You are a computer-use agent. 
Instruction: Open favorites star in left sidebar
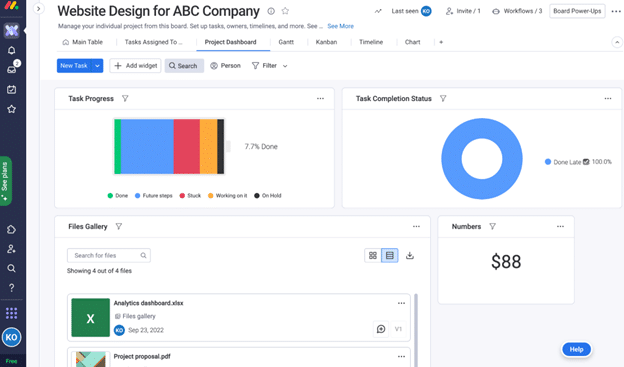click(x=12, y=109)
